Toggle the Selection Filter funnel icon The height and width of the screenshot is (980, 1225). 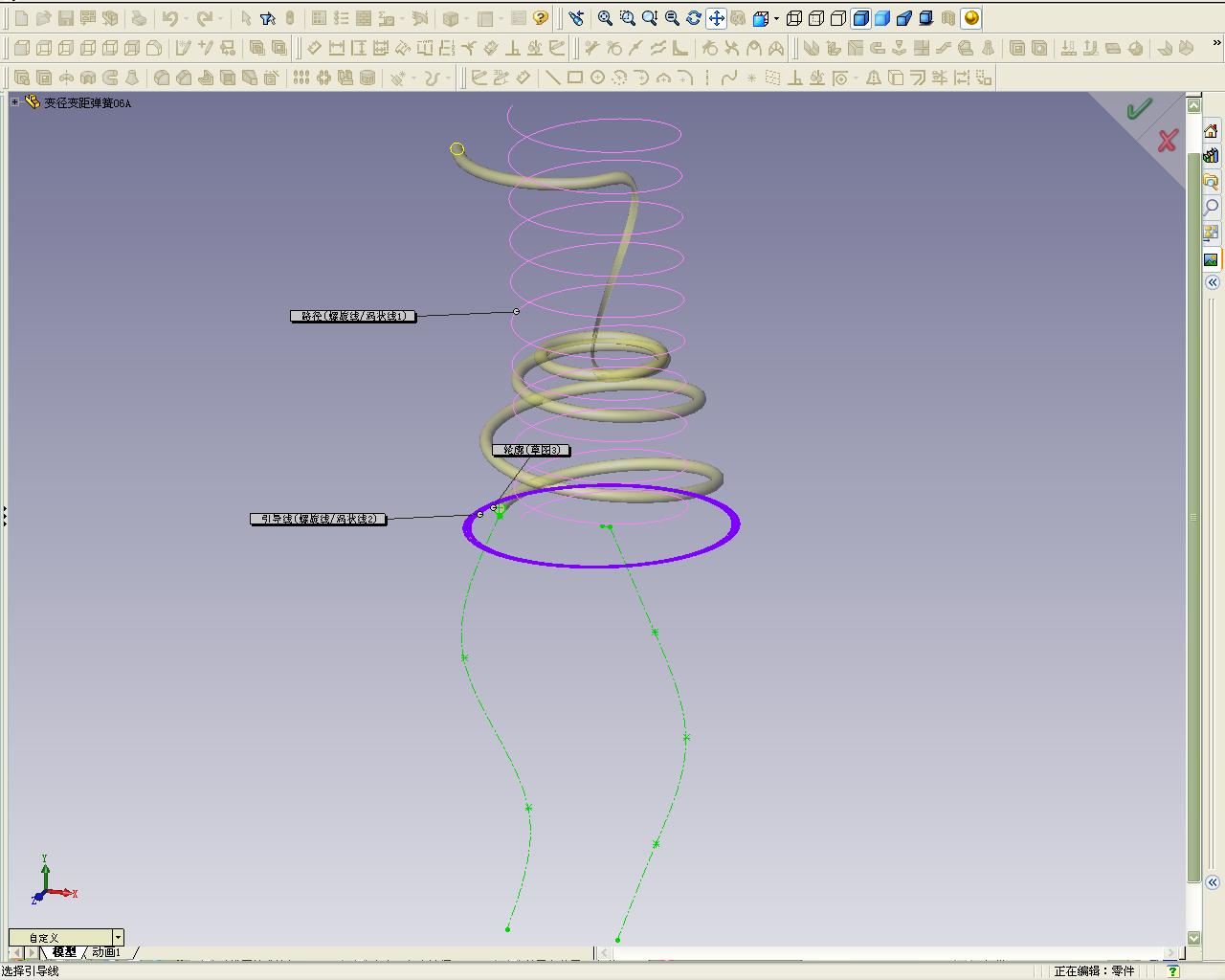point(268,18)
